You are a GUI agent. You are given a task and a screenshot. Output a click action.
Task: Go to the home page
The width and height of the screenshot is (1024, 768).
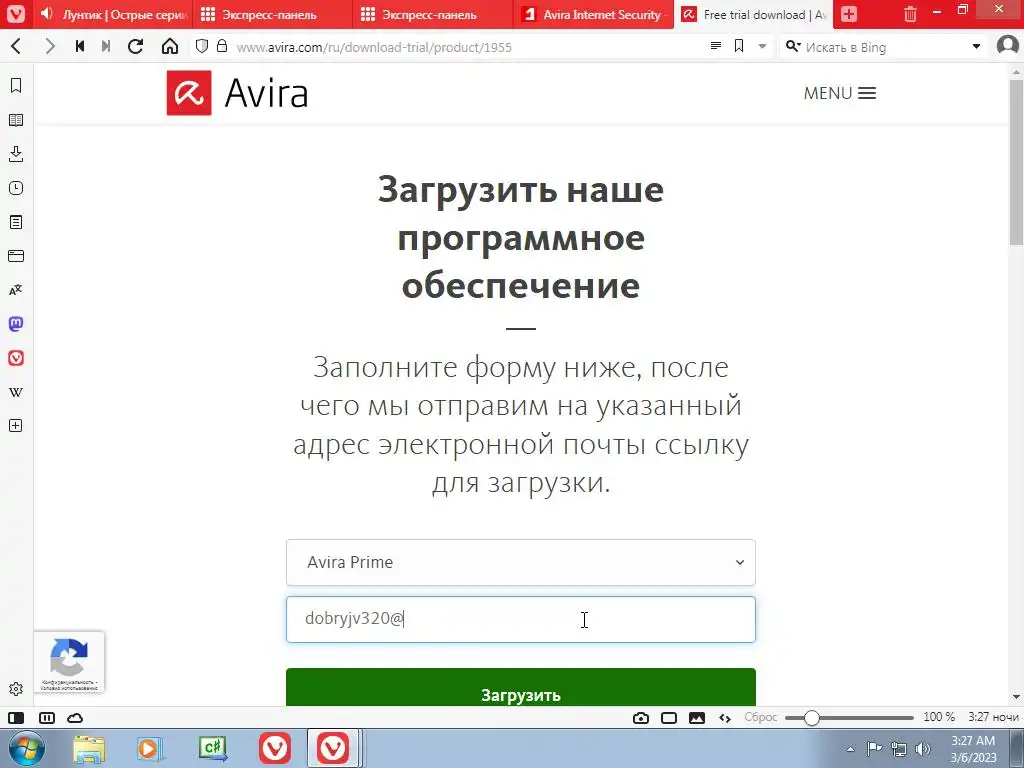(x=170, y=46)
